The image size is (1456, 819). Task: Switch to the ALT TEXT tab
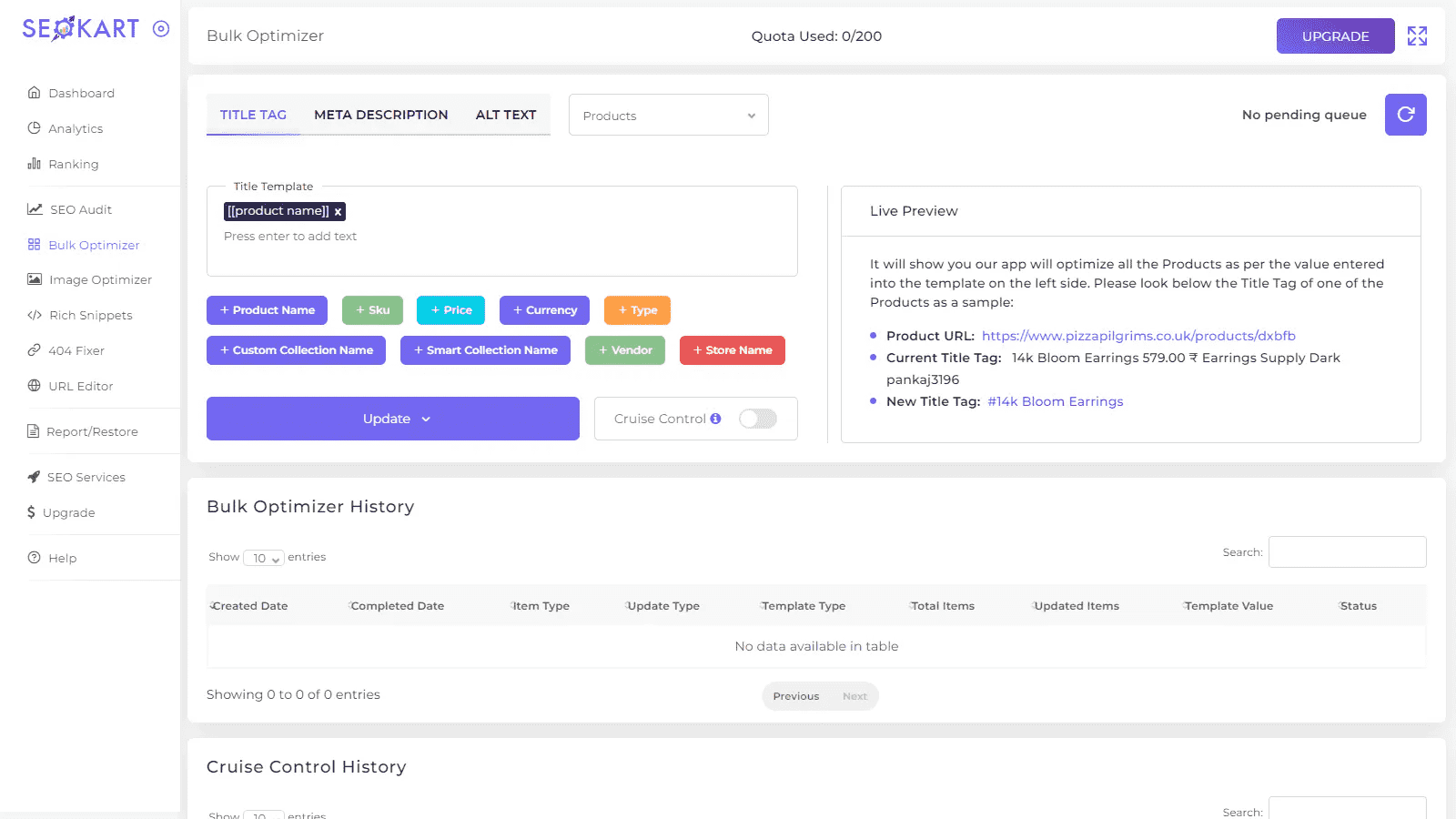506,115
